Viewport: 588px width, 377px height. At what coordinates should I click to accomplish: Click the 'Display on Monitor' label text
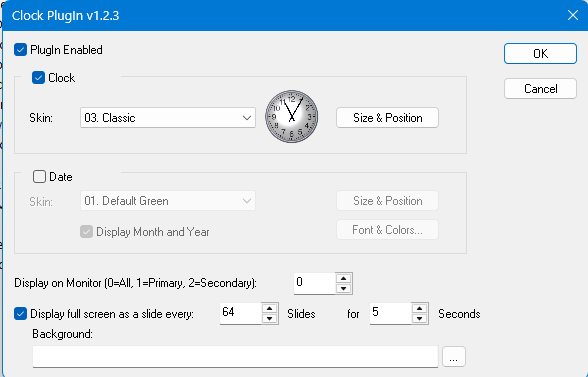coord(135,282)
